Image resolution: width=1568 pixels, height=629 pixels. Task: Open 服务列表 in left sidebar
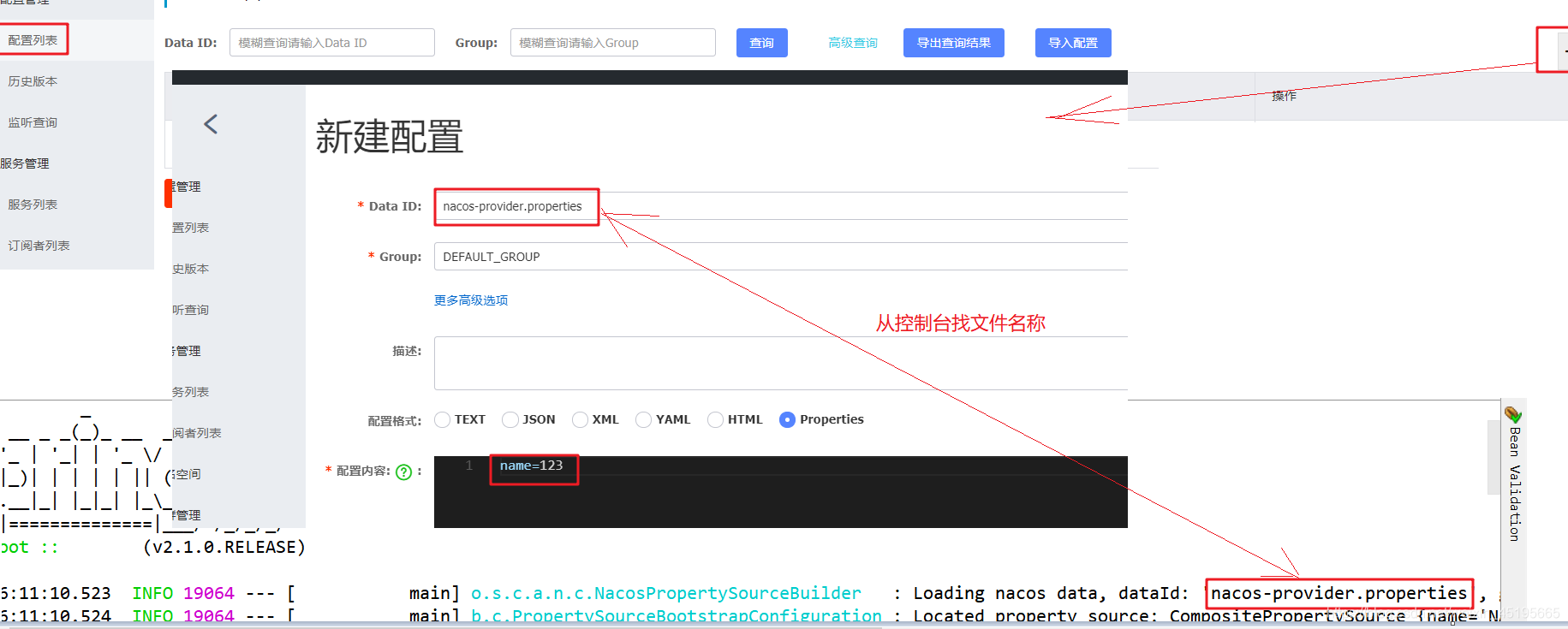(x=33, y=205)
